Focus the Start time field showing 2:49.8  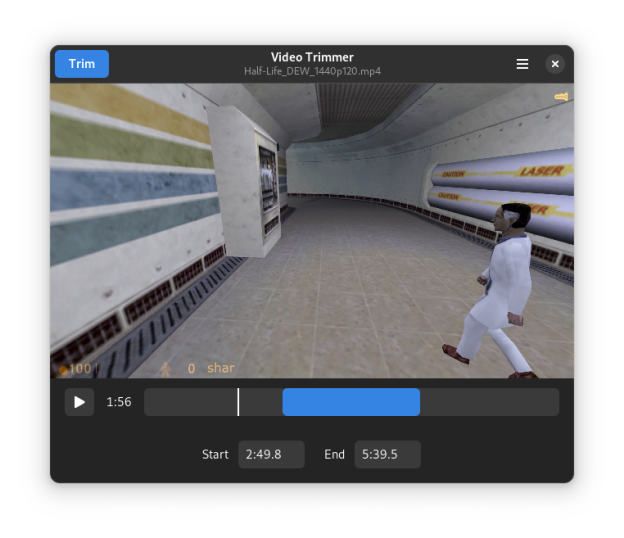click(271, 454)
